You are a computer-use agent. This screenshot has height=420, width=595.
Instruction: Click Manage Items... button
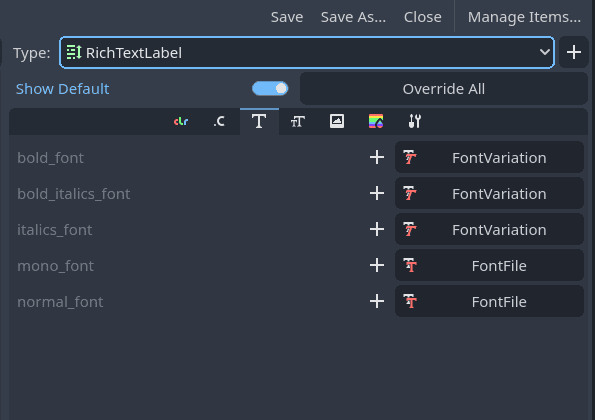[x=524, y=17]
